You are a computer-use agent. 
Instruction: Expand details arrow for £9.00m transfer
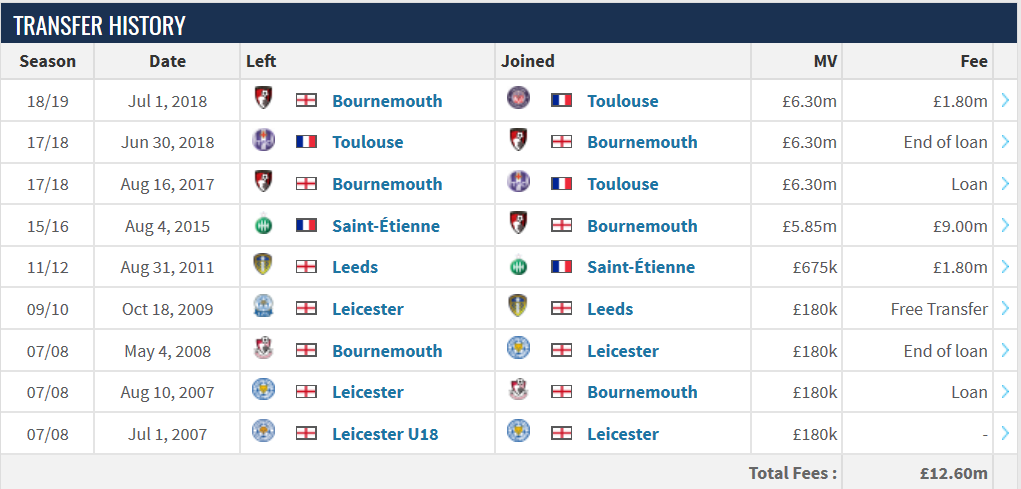1005,225
